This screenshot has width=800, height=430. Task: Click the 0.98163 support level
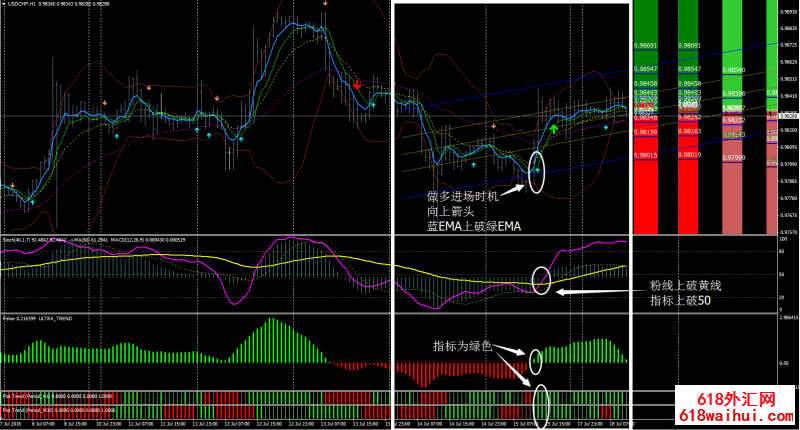pos(689,131)
